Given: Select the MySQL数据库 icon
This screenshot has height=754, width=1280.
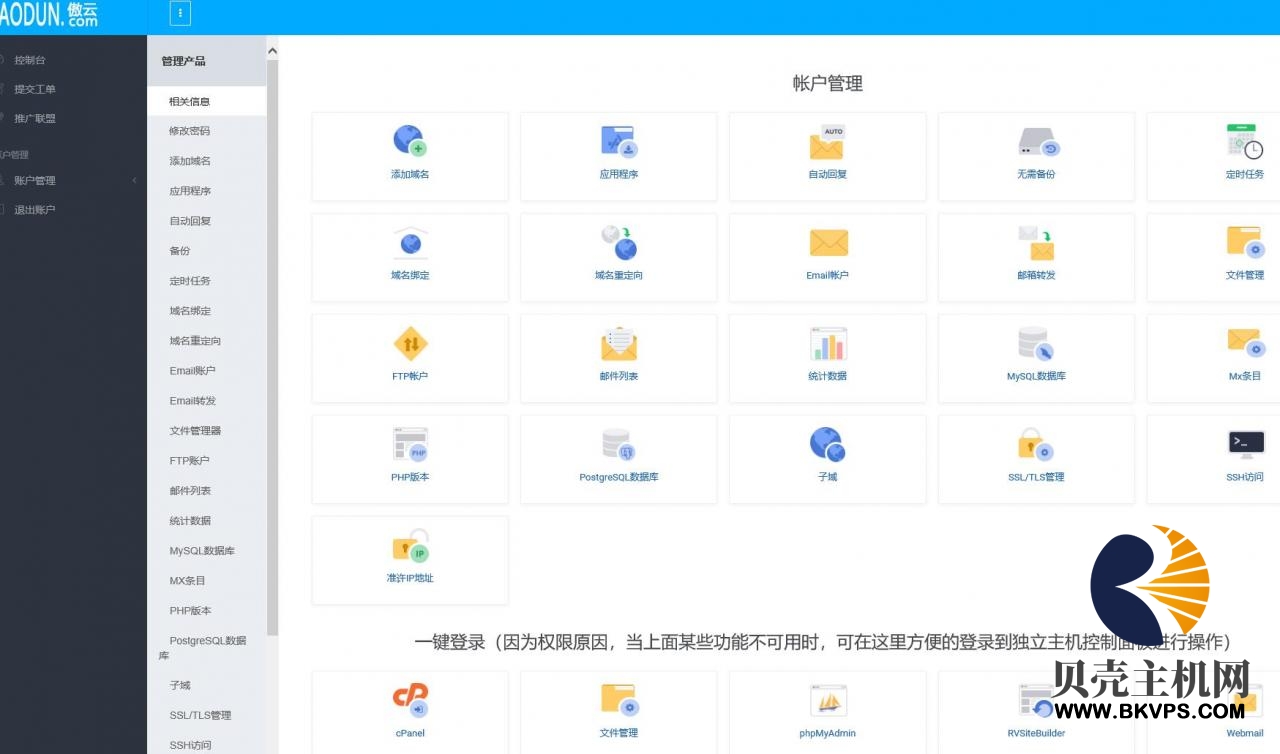Looking at the screenshot, I should (1035, 344).
